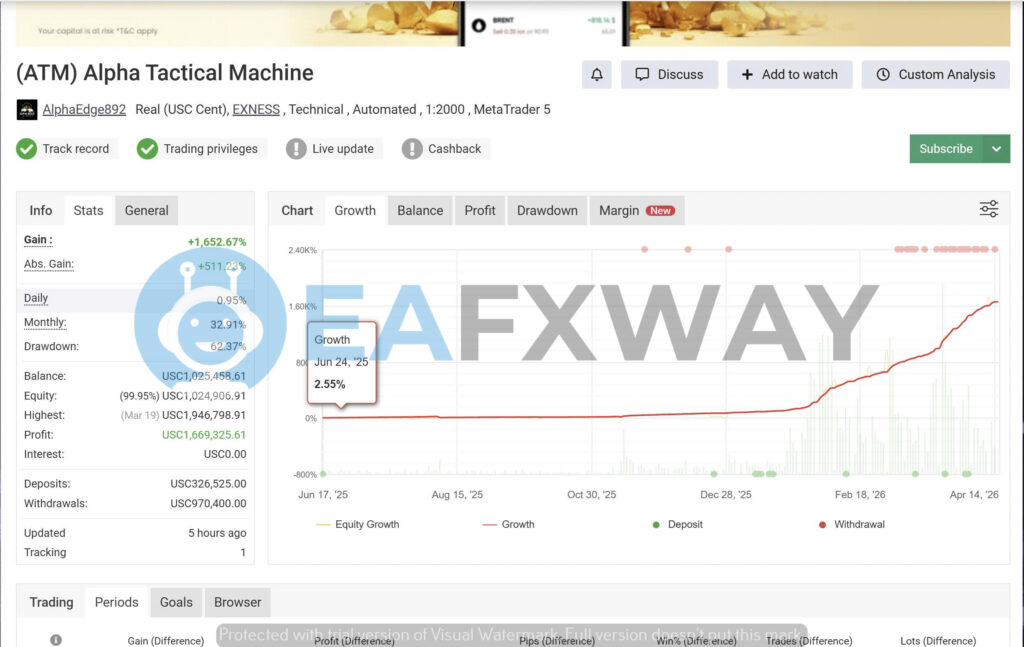1024x647 pixels.
Task: Open the EXNESS broker link
Action: tap(256, 110)
